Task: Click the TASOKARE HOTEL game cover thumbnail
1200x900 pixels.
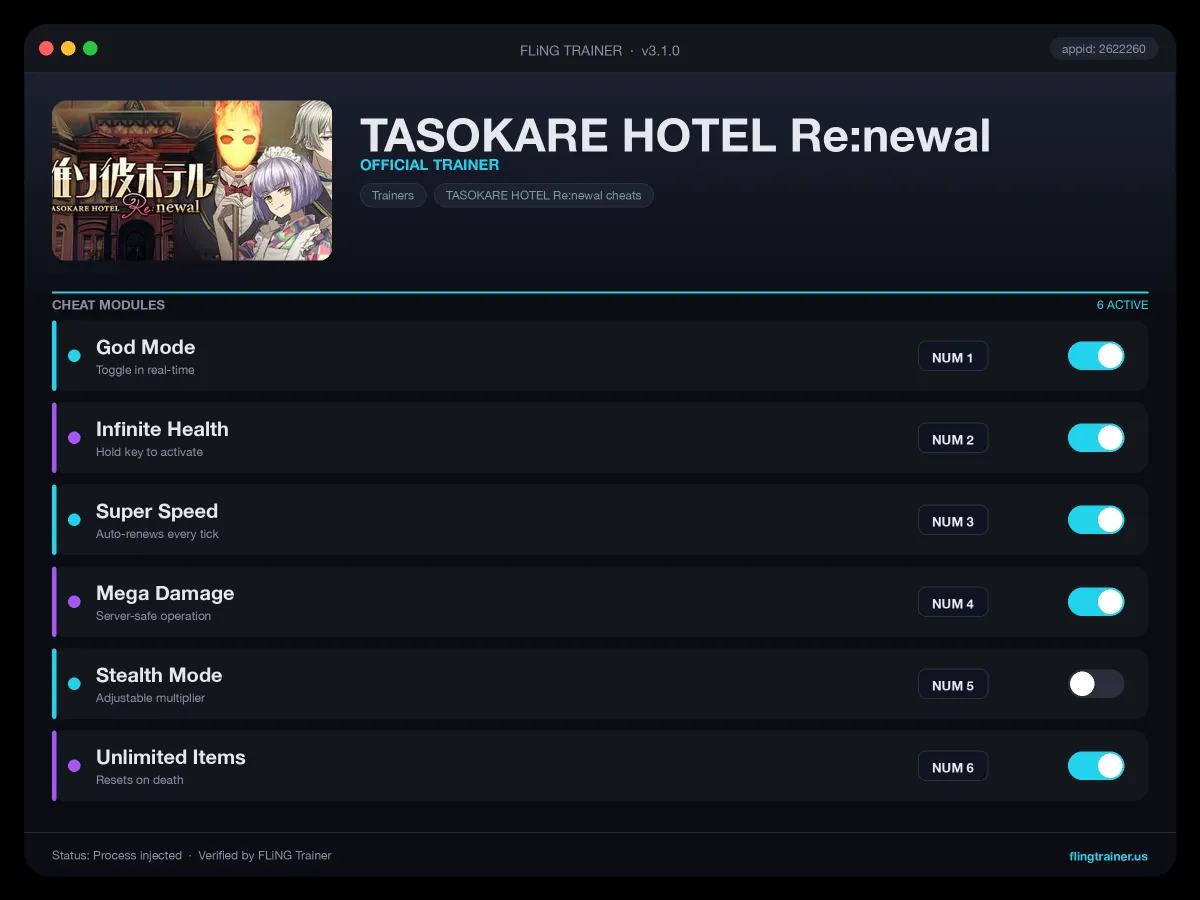Action: click(192, 180)
